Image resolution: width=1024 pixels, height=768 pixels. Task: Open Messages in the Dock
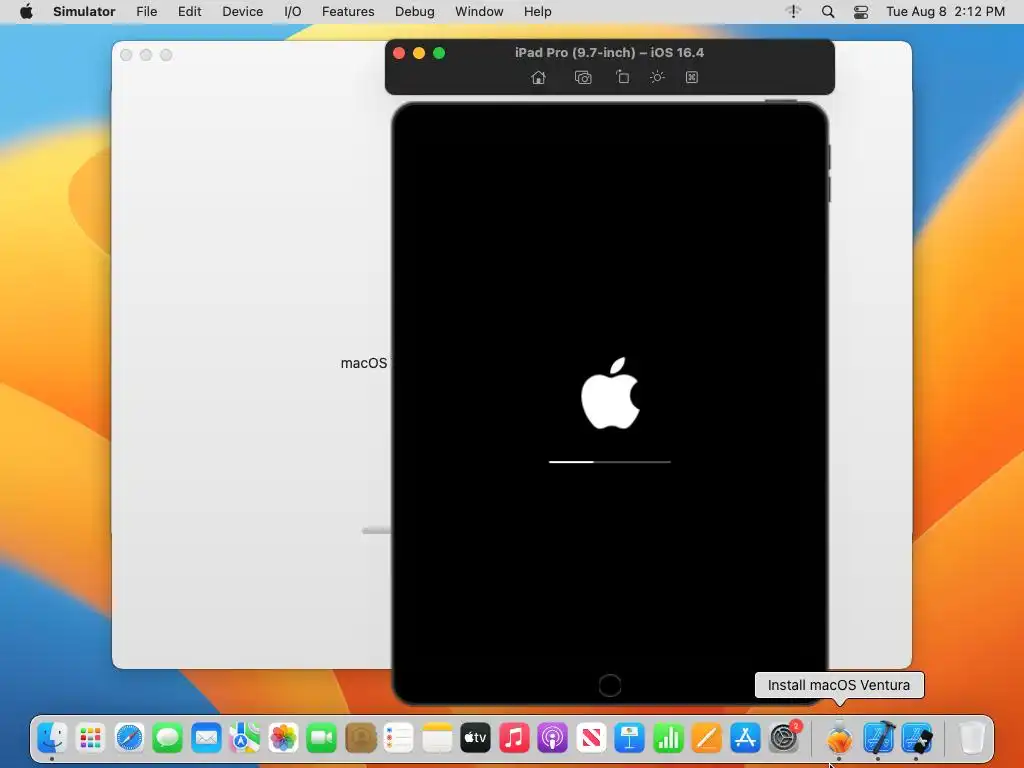tap(168, 738)
